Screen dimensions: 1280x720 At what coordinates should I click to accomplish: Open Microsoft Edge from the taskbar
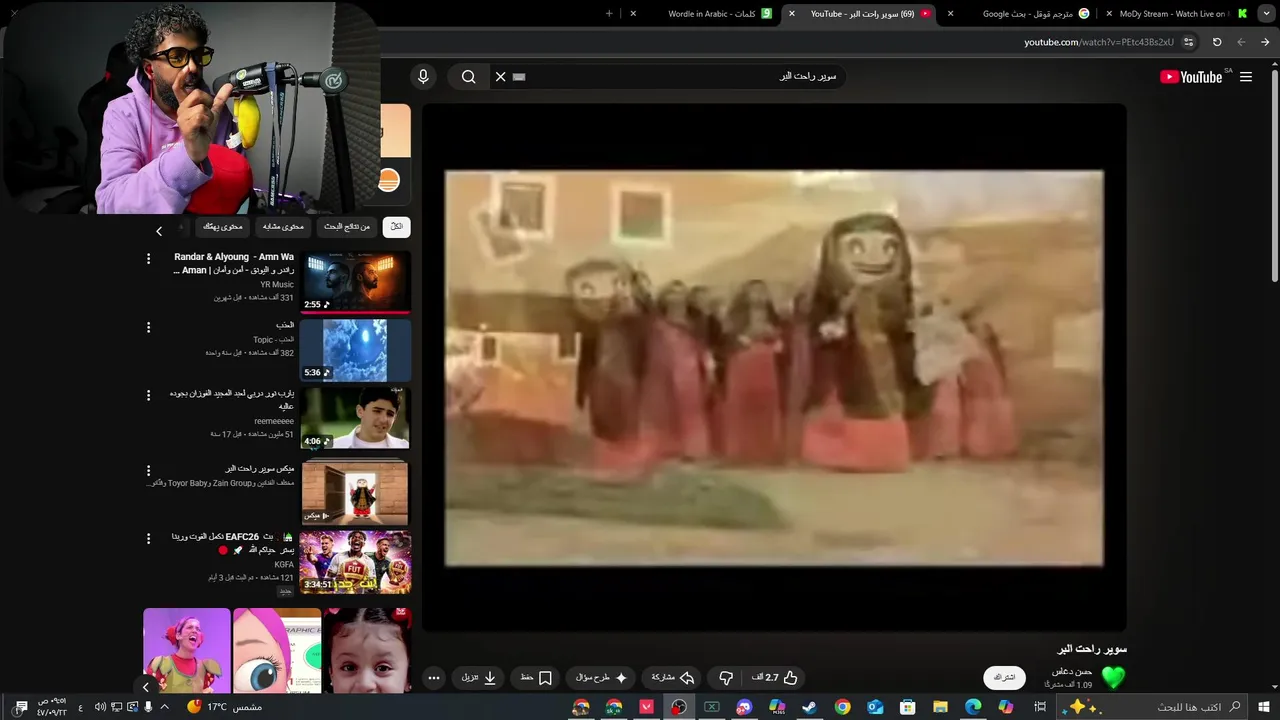pyautogui.click(x=973, y=707)
